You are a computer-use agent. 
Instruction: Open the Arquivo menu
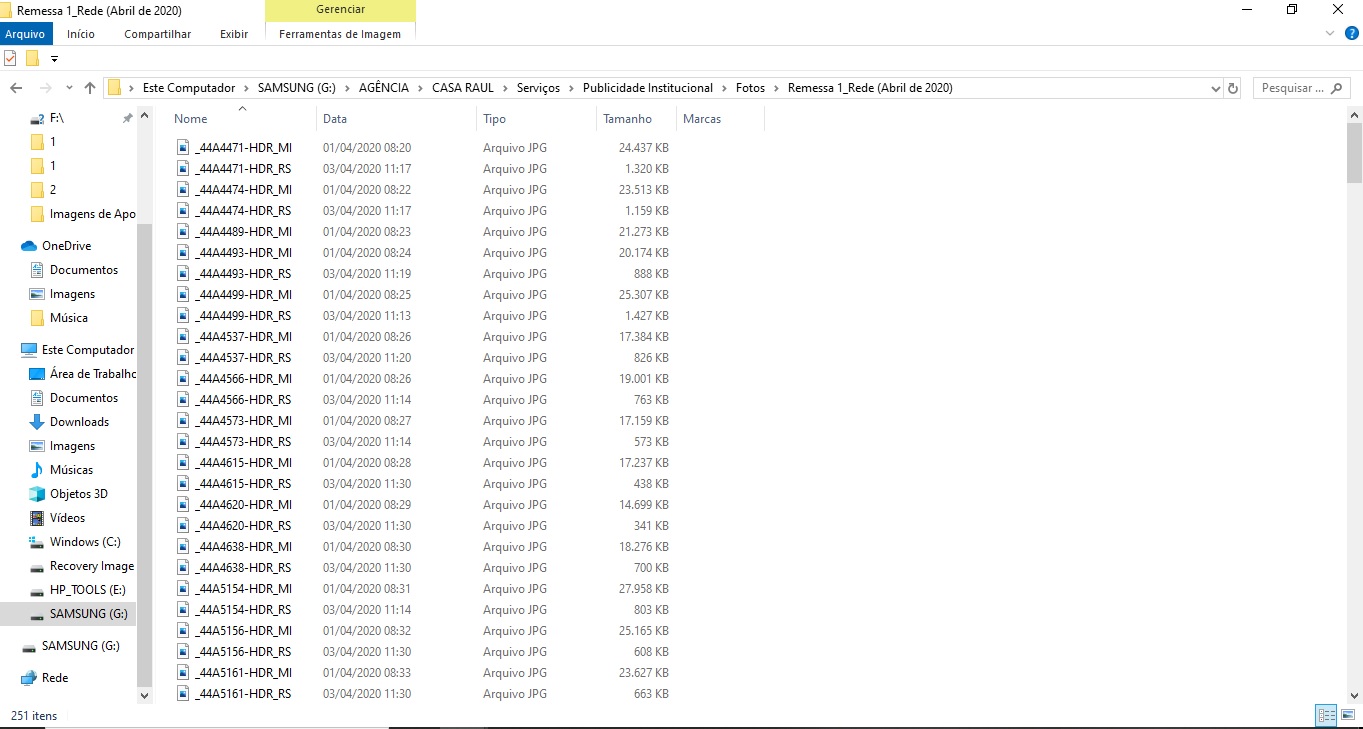[x=24, y=34]
